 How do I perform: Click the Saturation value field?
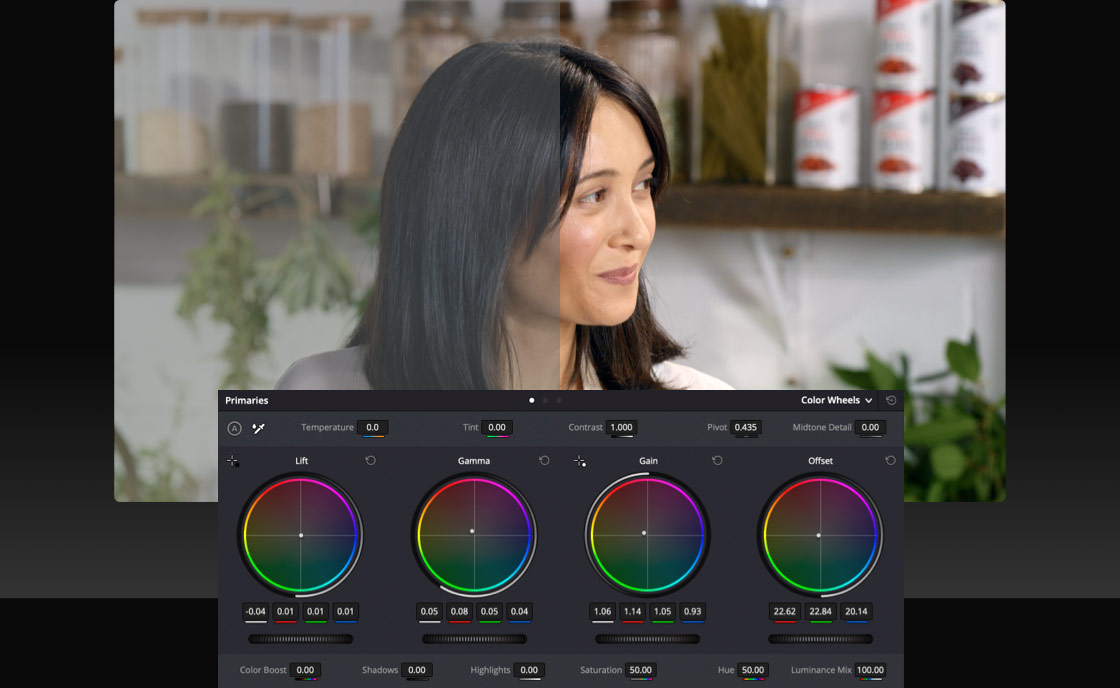(x=641, y=670)
